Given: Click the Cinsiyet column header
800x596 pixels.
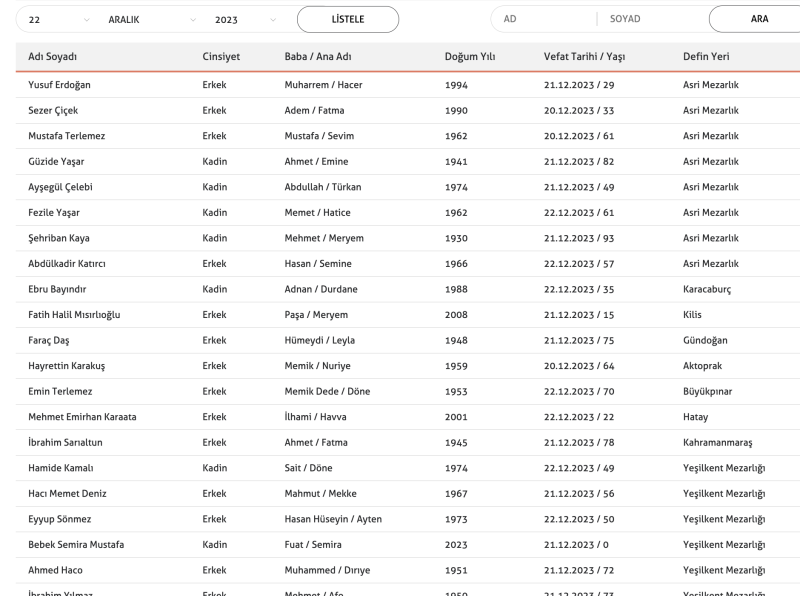Looking at the screenshot, I should pos(221,57).
